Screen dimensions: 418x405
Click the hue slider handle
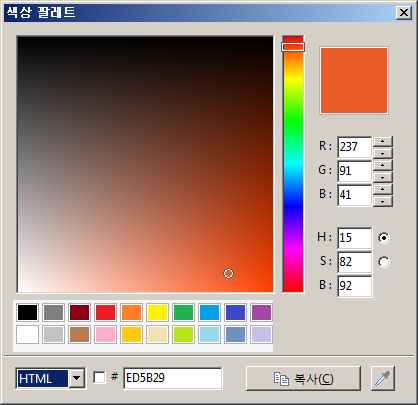point(293,47)
